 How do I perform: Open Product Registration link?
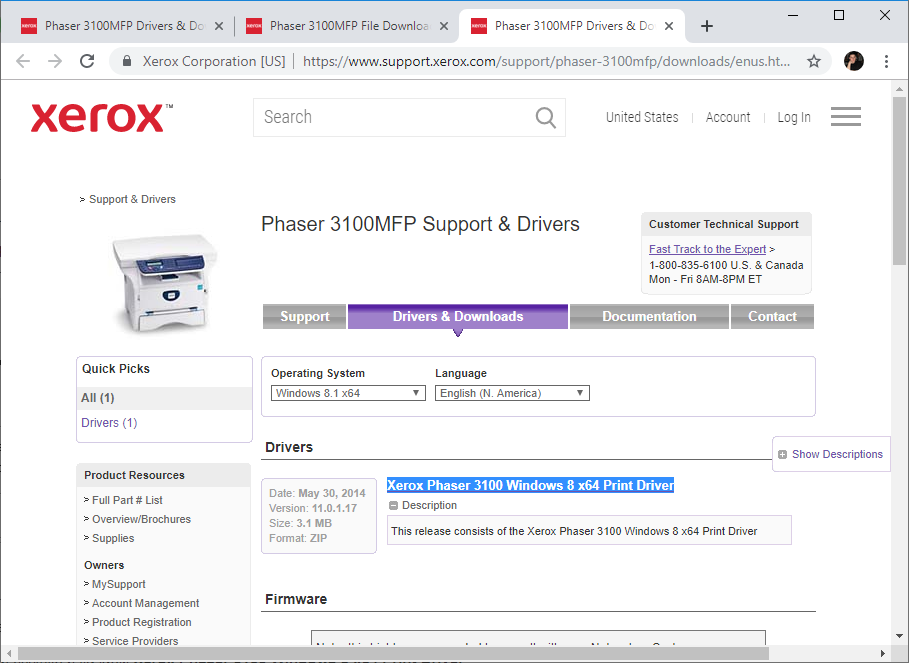(141, 622)
